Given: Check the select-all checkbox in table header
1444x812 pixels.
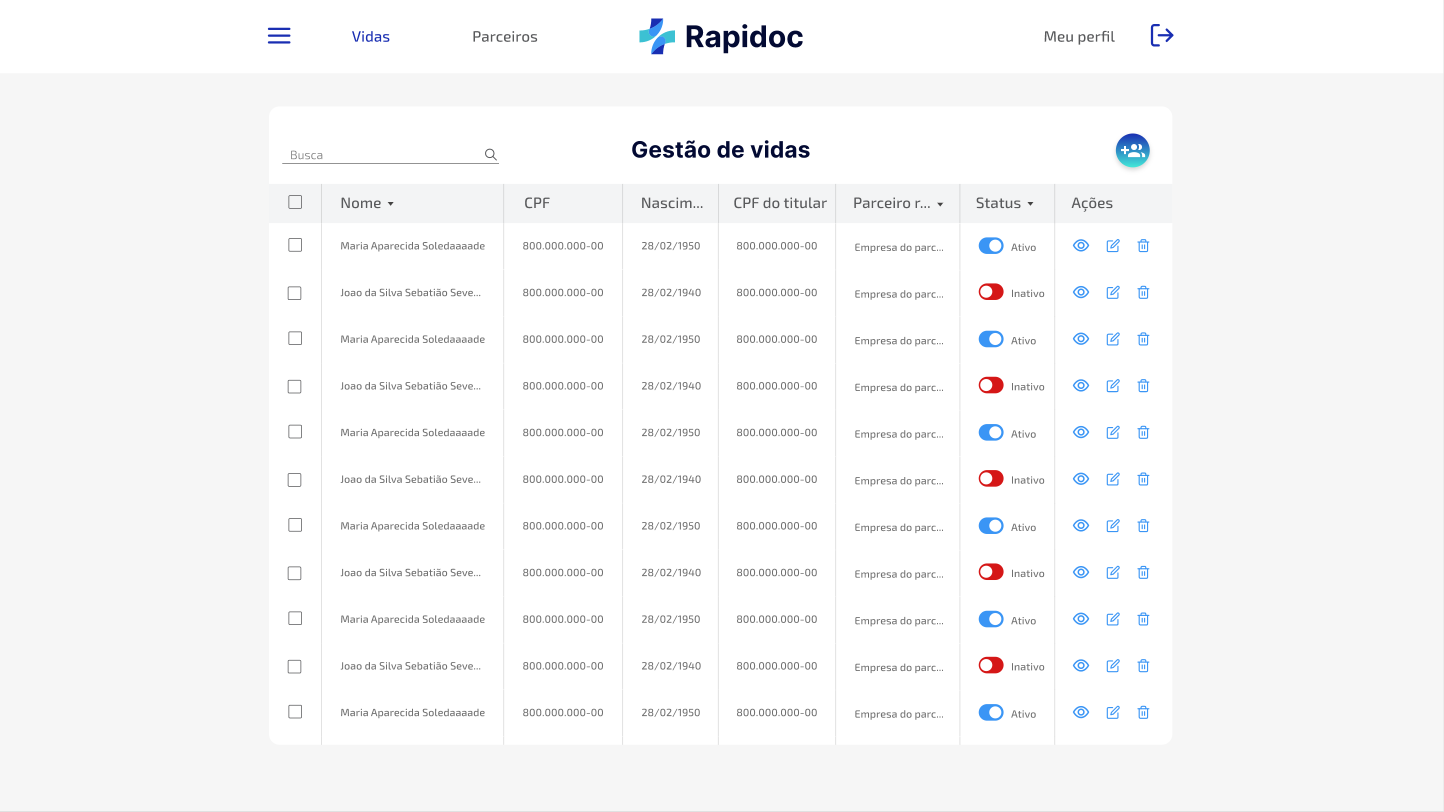Looking at the screenshot, I should tap(295, 202).
